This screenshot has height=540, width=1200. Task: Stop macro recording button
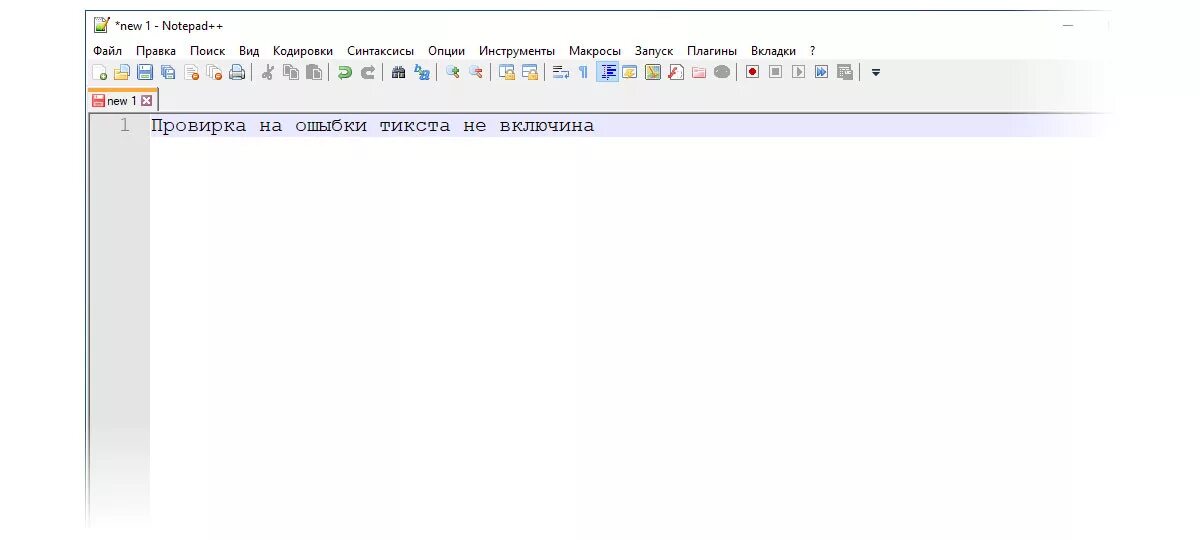[776, 72]
